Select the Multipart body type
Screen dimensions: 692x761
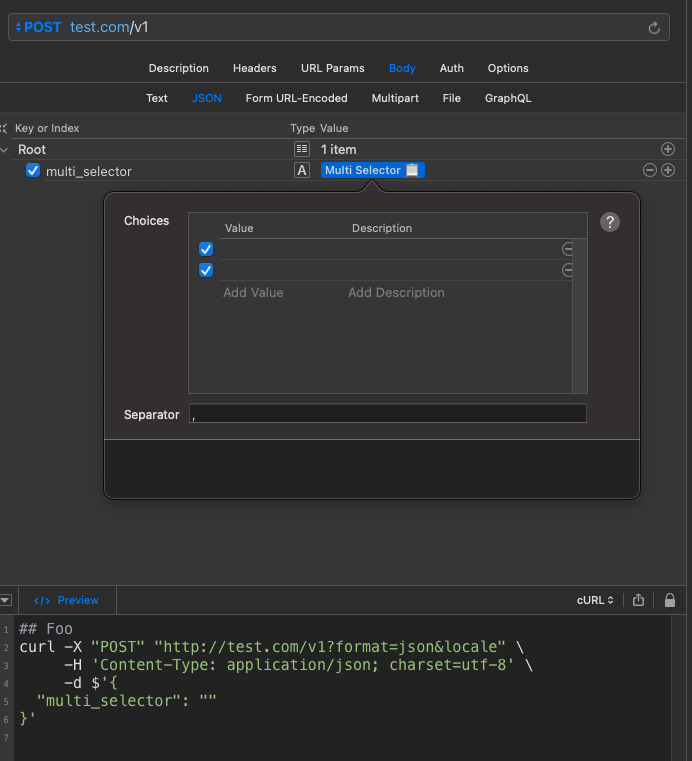point(395,99)
